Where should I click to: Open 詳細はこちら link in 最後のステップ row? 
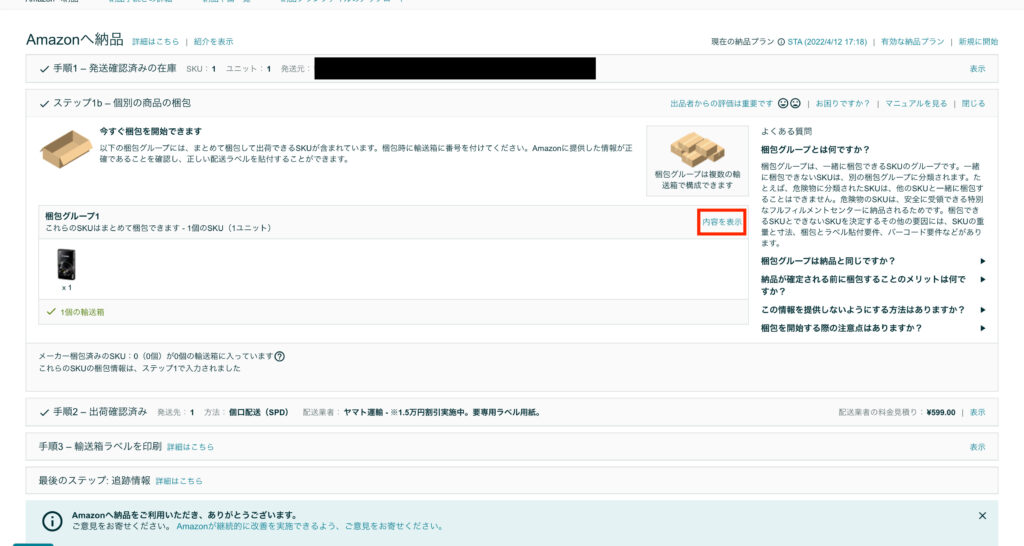pyautogui.click(x=179, y=481)
